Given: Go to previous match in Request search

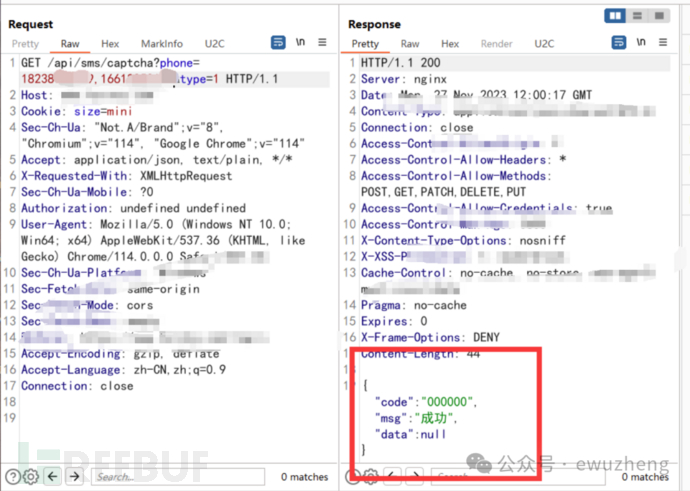Looking at the screenshot, I should point(53,476).
